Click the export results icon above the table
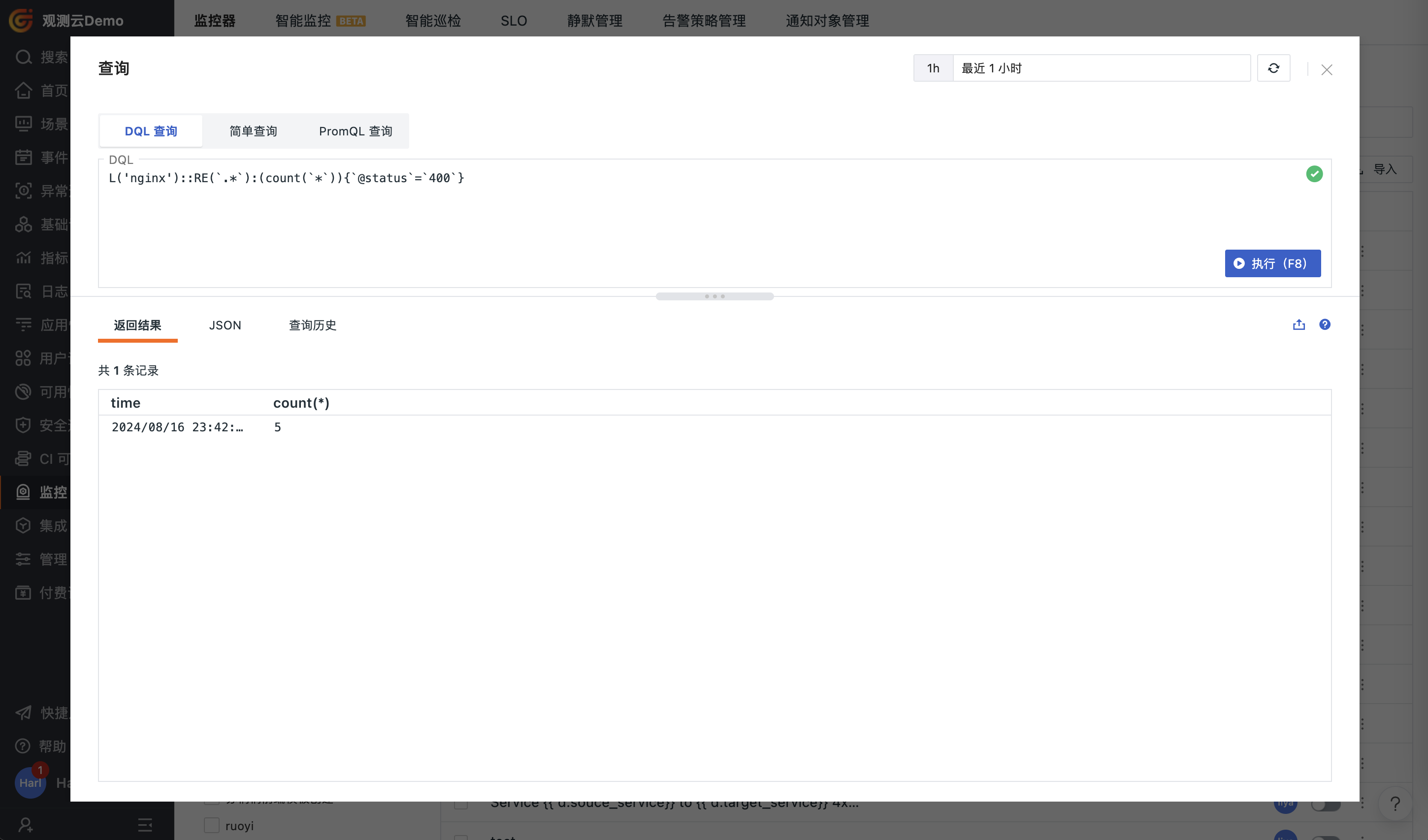 pos(1299,324)
